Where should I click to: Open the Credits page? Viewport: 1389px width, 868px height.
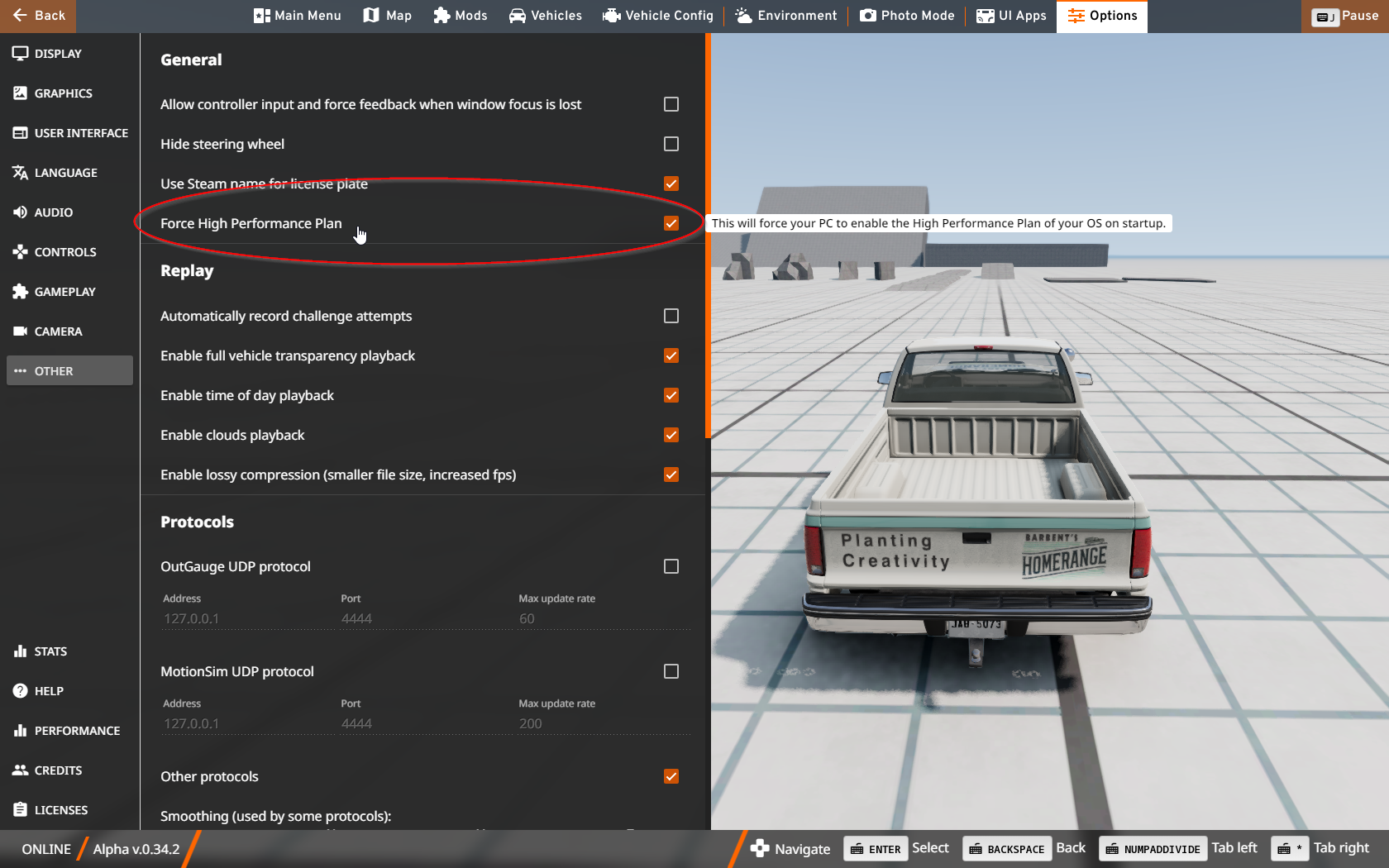[x=69, y=770]
